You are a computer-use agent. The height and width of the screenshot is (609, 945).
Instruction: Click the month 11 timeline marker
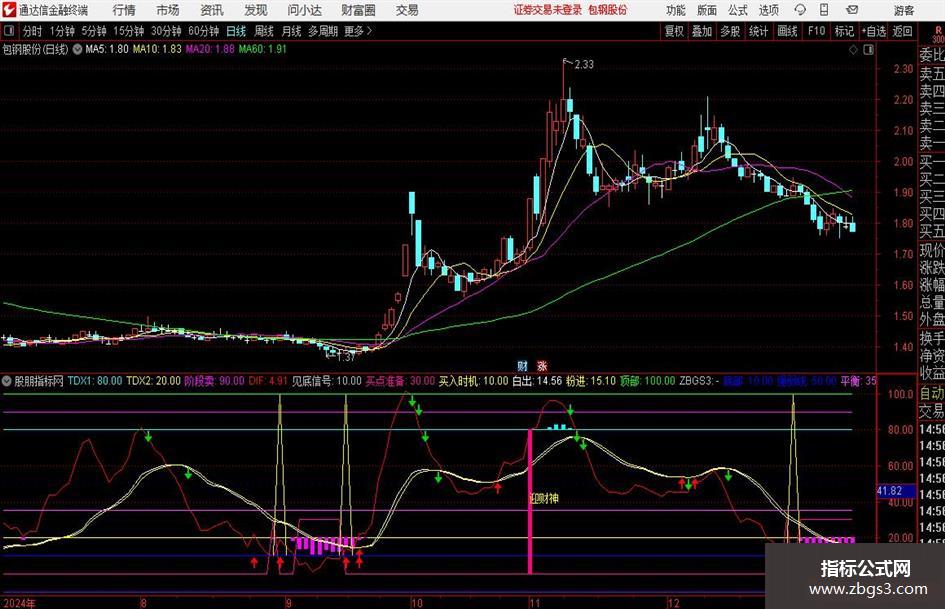point(535,603)
